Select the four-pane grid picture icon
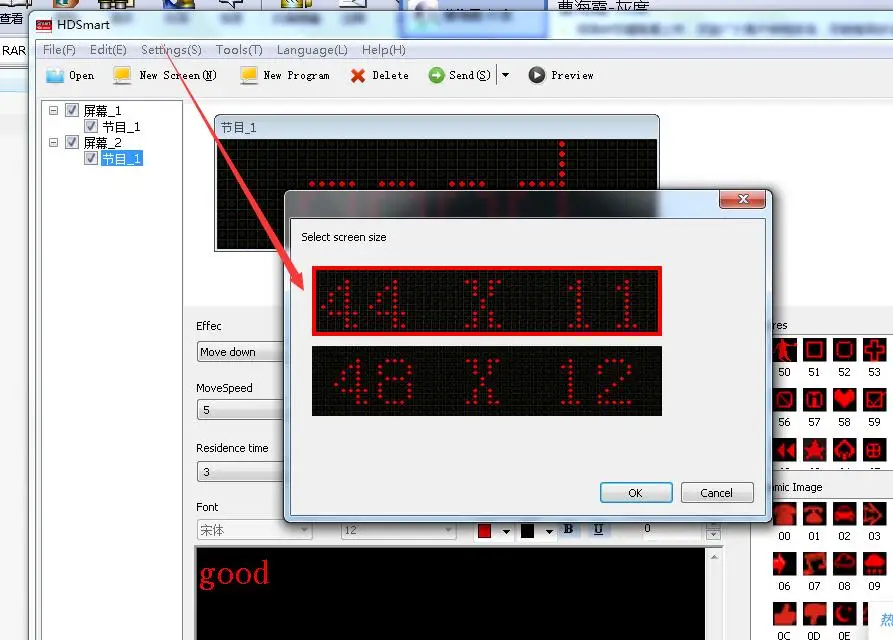 [x=874, y=450]
